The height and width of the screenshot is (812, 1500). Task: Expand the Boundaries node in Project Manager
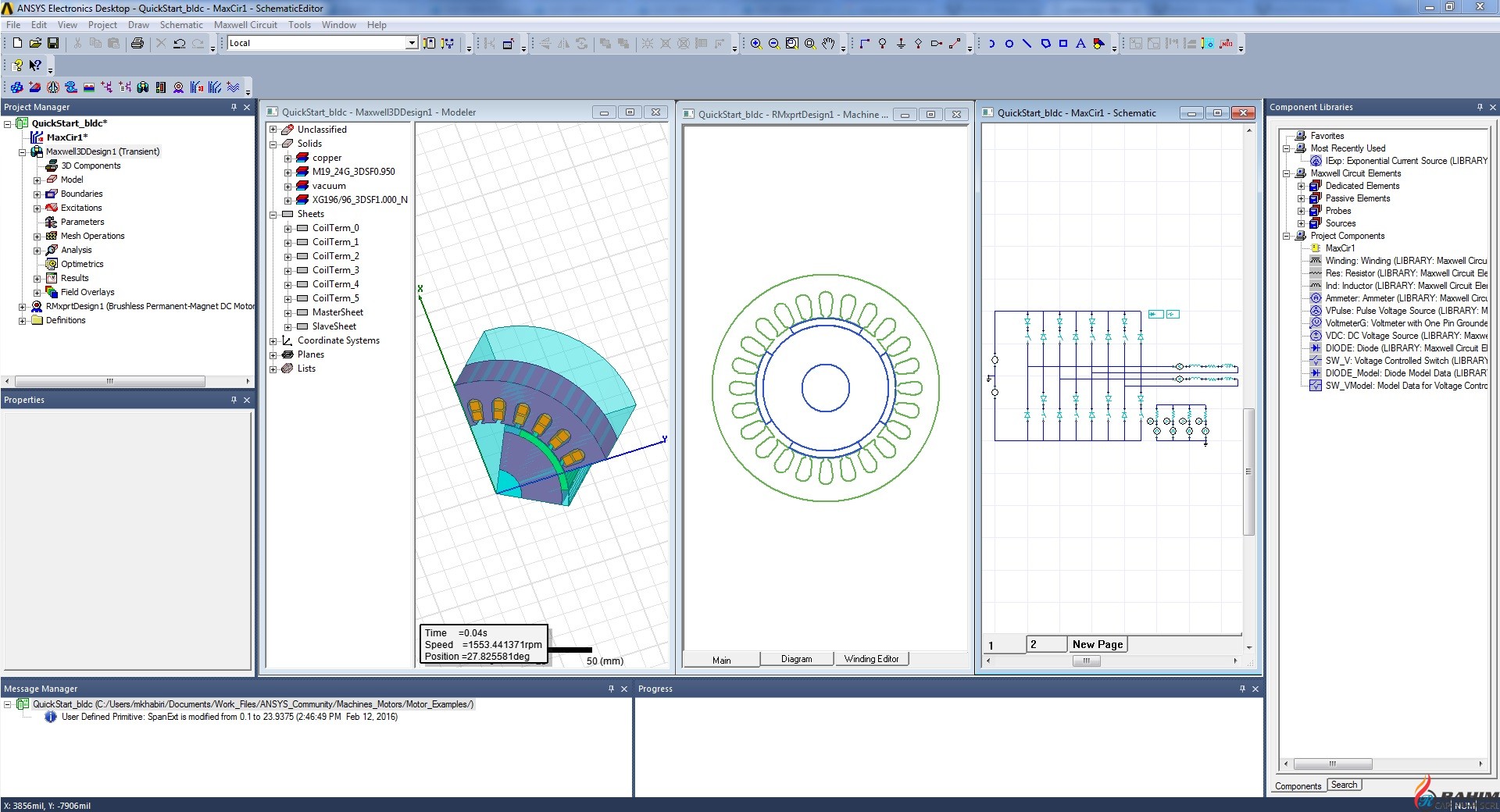pos(37,194)
